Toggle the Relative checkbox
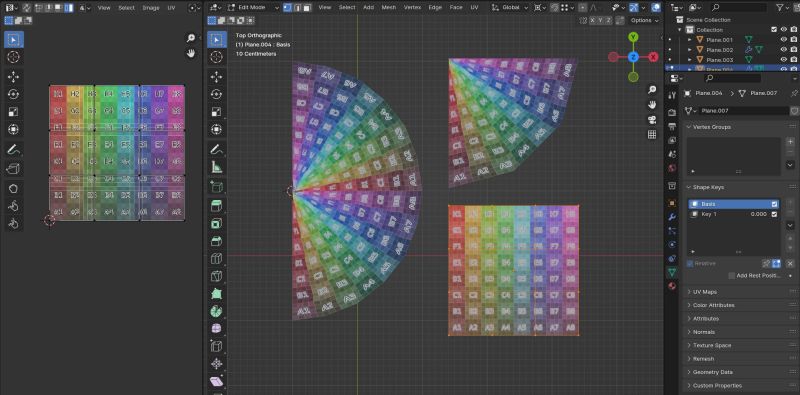 (x=690, y=263)
